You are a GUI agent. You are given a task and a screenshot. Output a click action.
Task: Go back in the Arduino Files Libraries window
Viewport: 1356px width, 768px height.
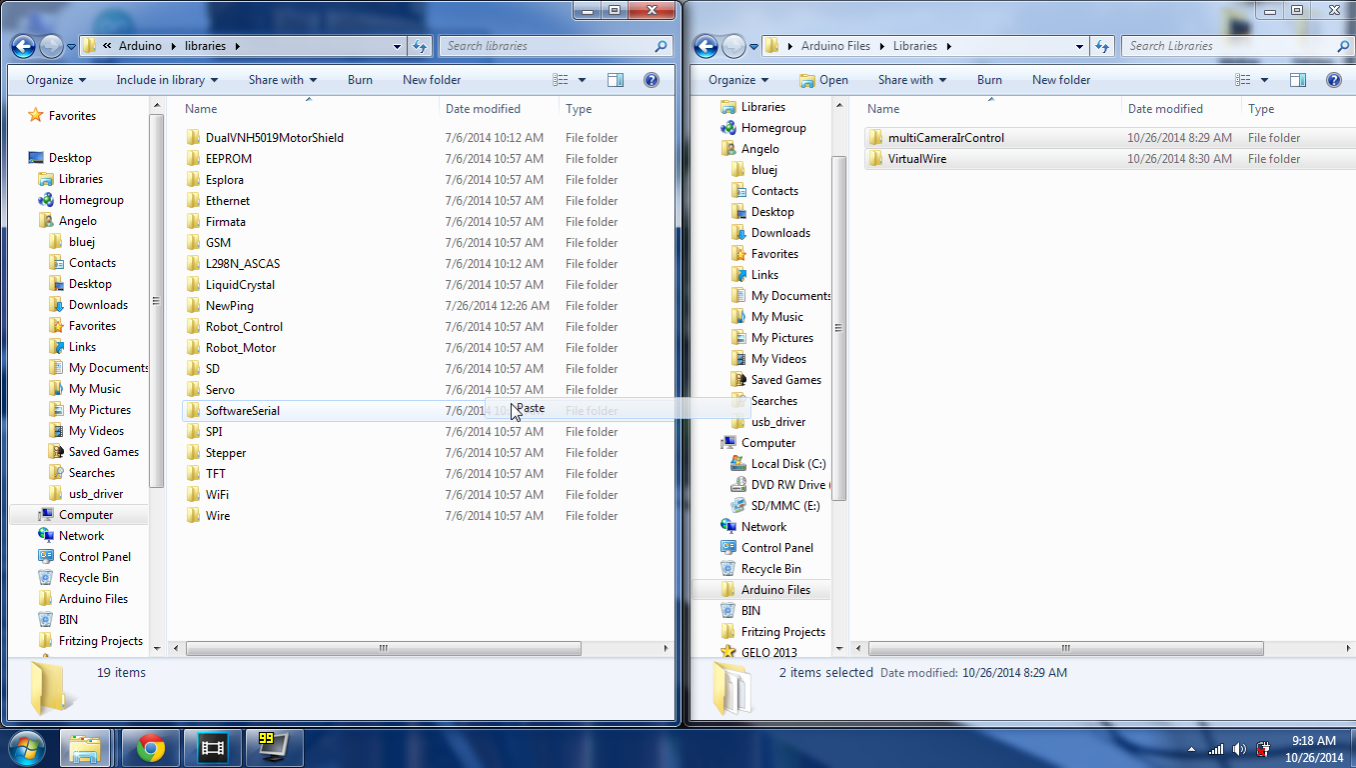706,46
